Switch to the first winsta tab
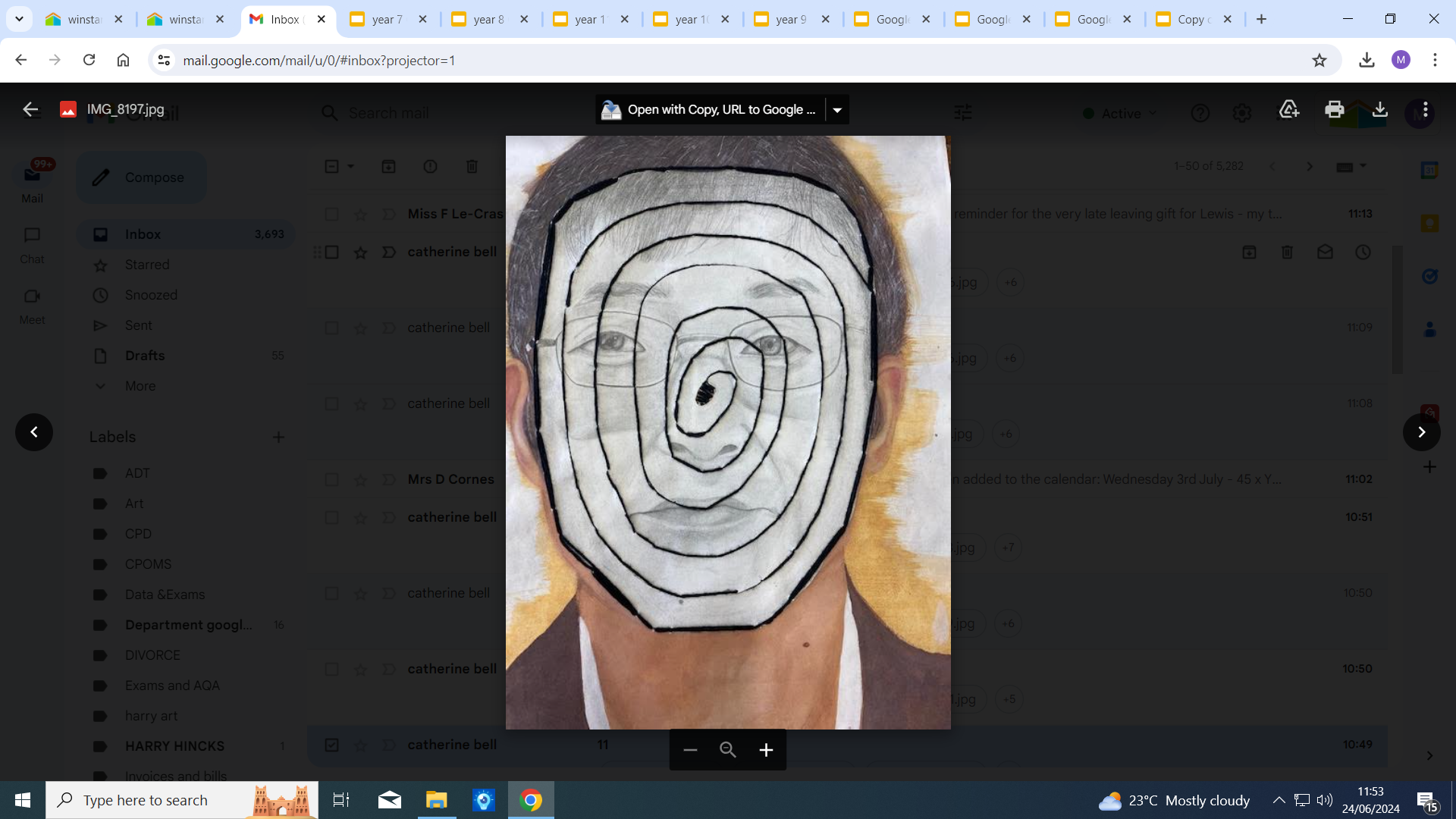The width and height of the screenshot is (1456, 819). click(83, 19)
